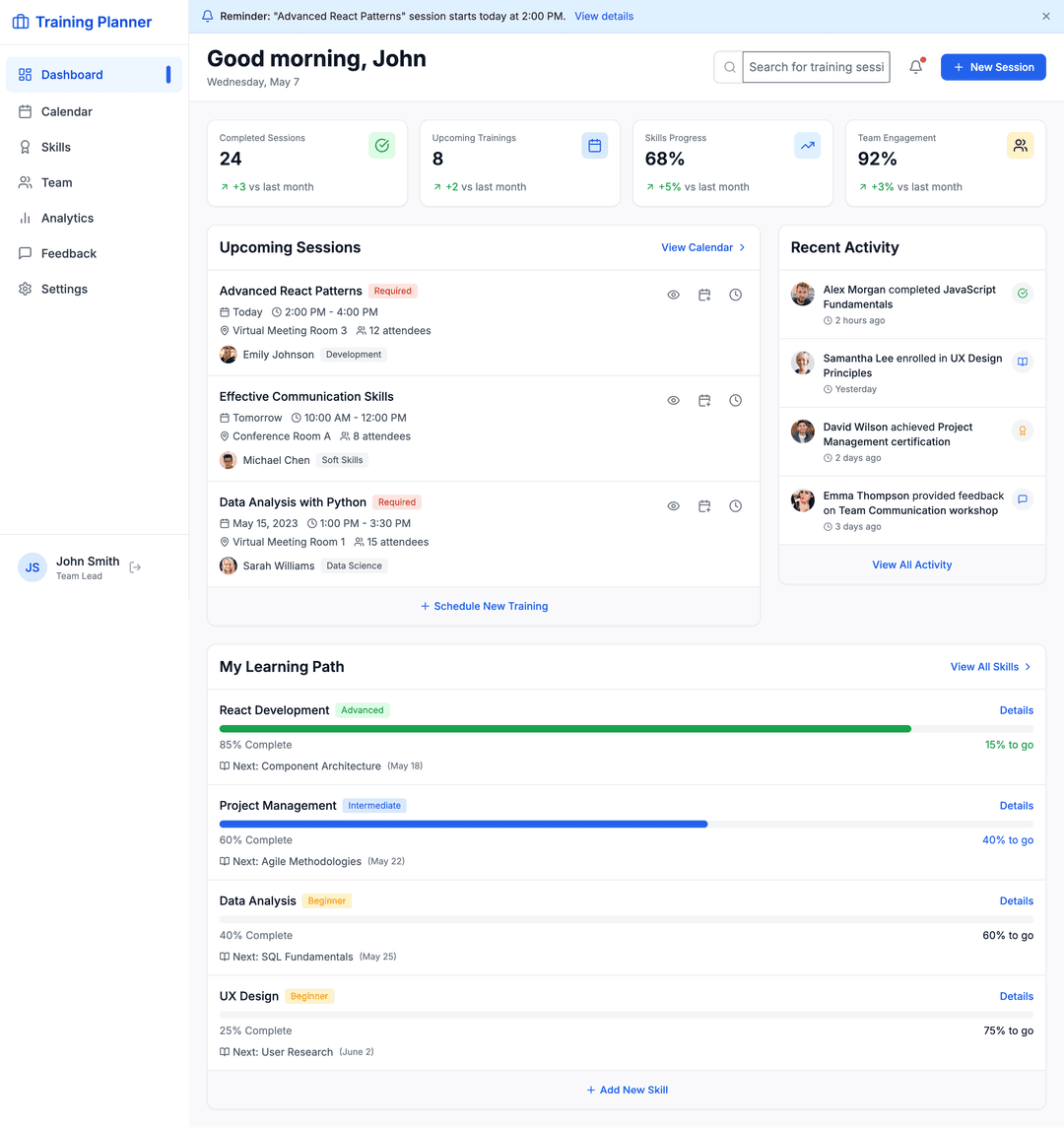Go to Feedback in the sidebar
Image resolution: width=1064 pixels, height=1128 pixels.
tap(69, 253)
